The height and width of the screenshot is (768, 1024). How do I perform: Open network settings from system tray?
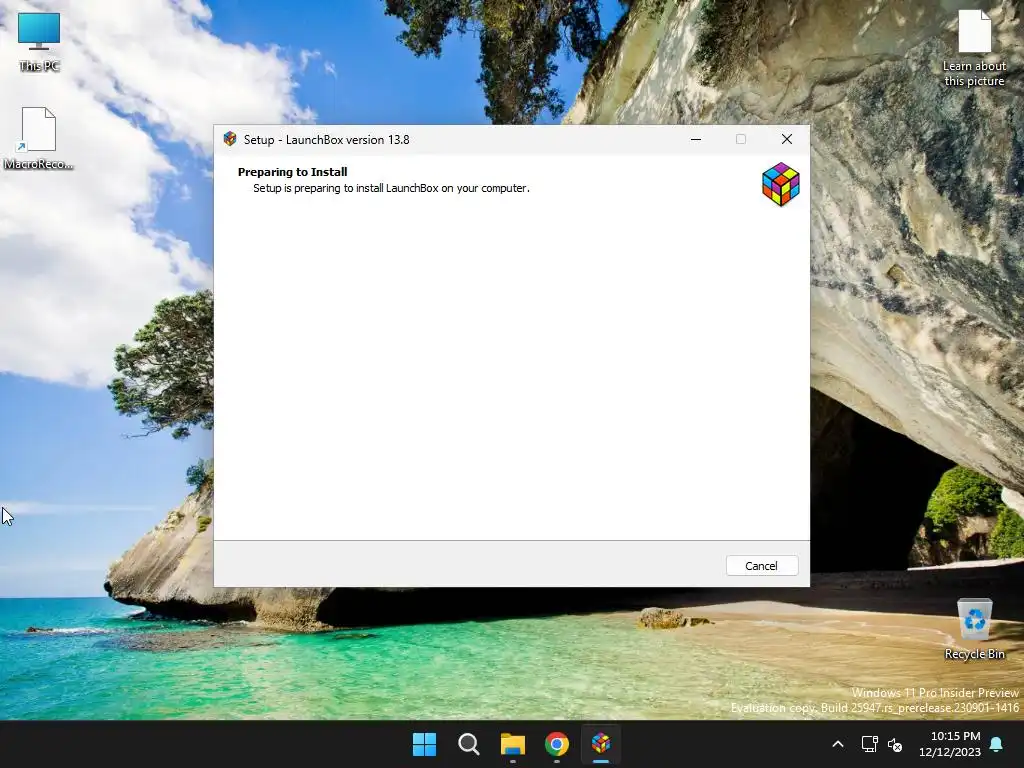pos(869,744)
